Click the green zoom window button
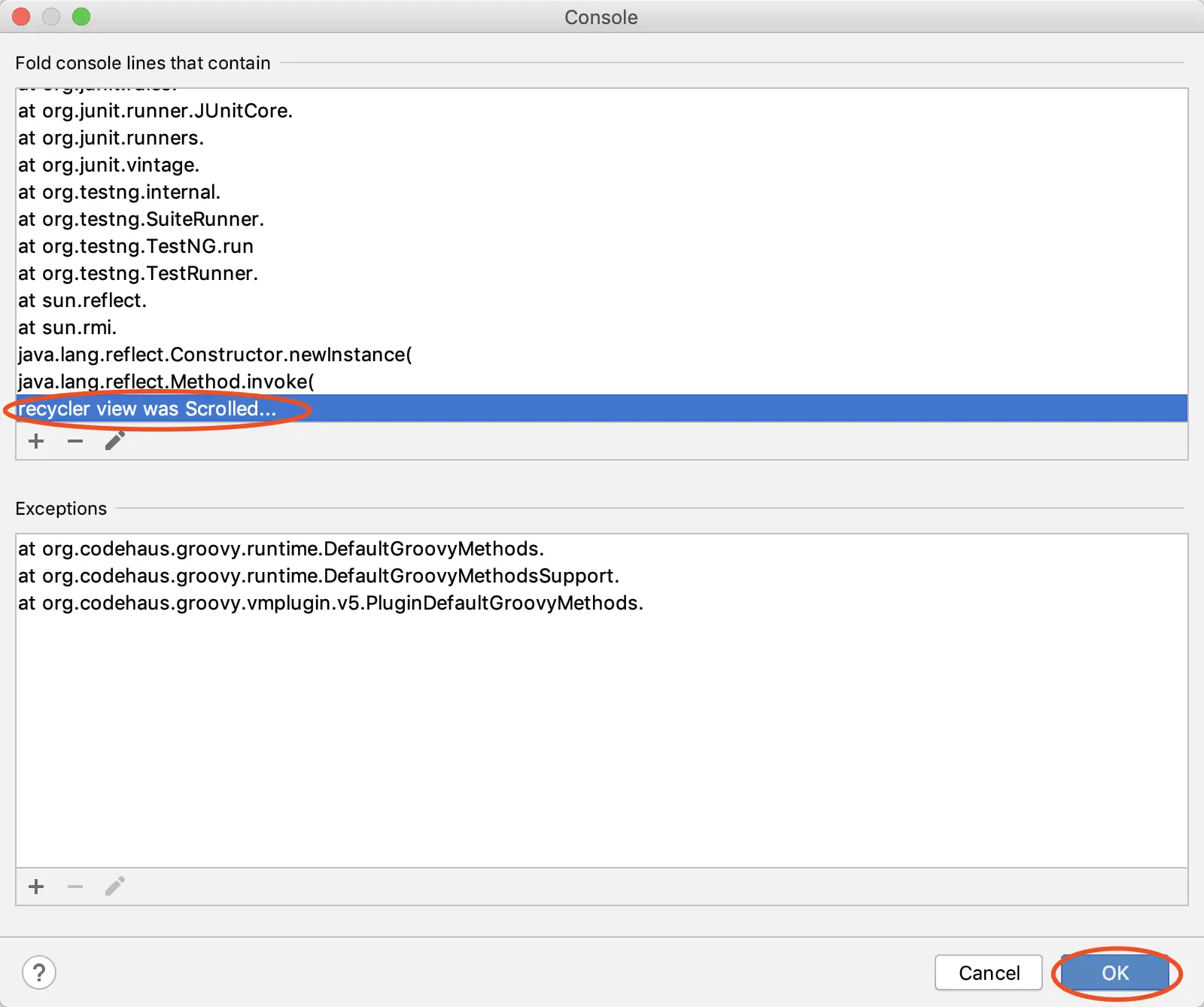 tap(81, 17)
